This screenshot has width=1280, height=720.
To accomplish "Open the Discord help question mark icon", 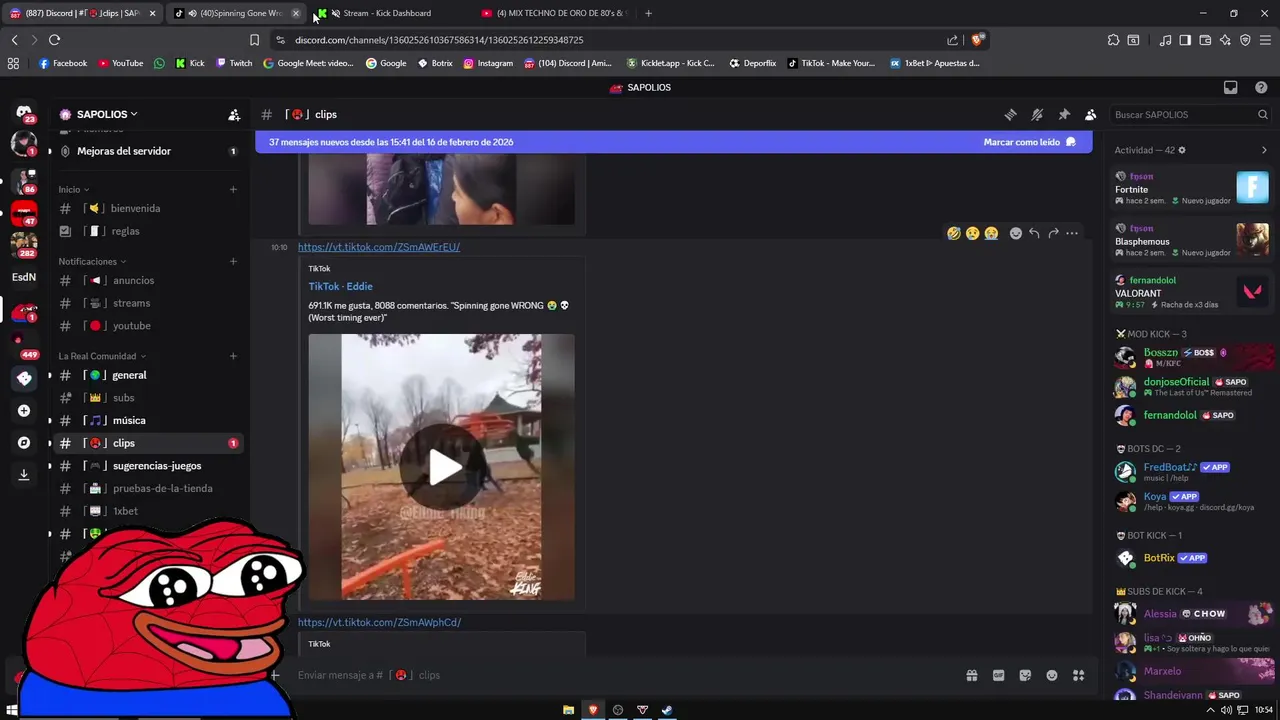I will [1259, 87].
